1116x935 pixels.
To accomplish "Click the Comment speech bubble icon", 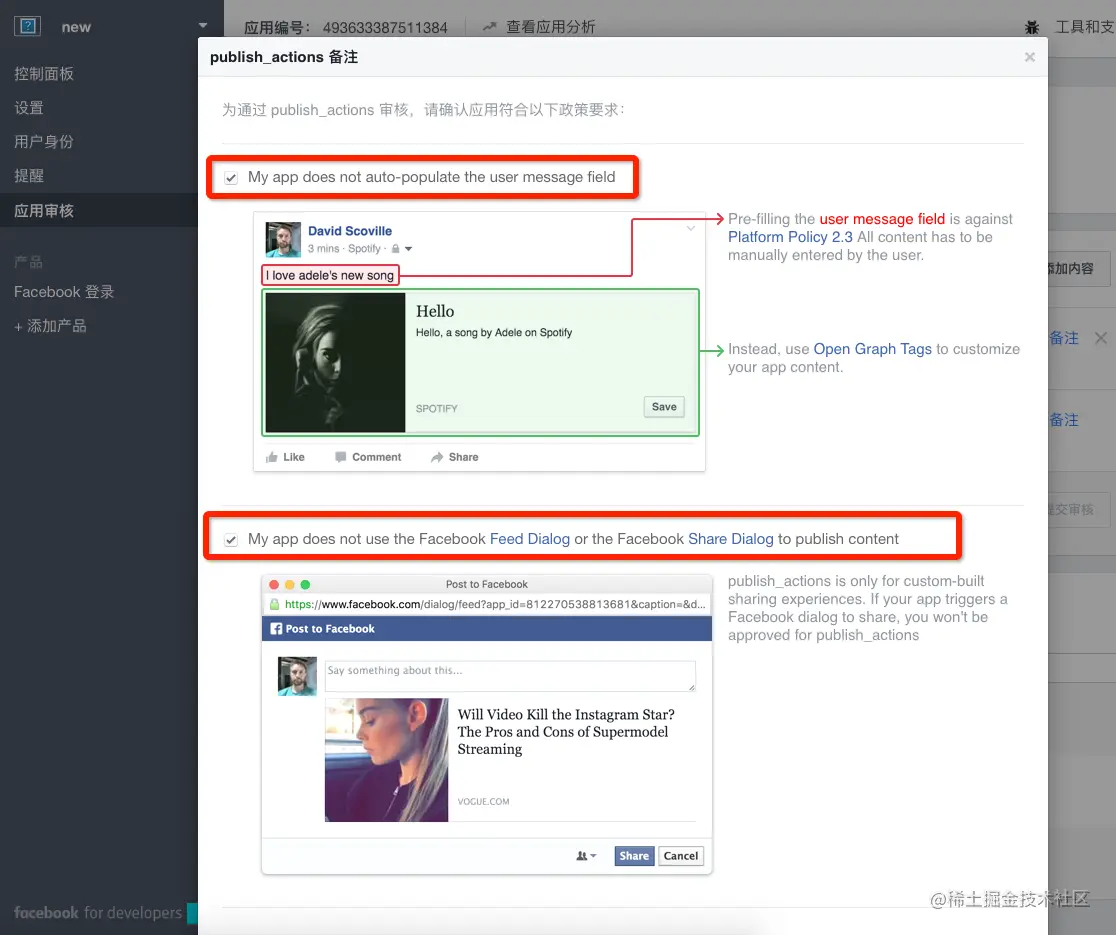I will 341,457.
